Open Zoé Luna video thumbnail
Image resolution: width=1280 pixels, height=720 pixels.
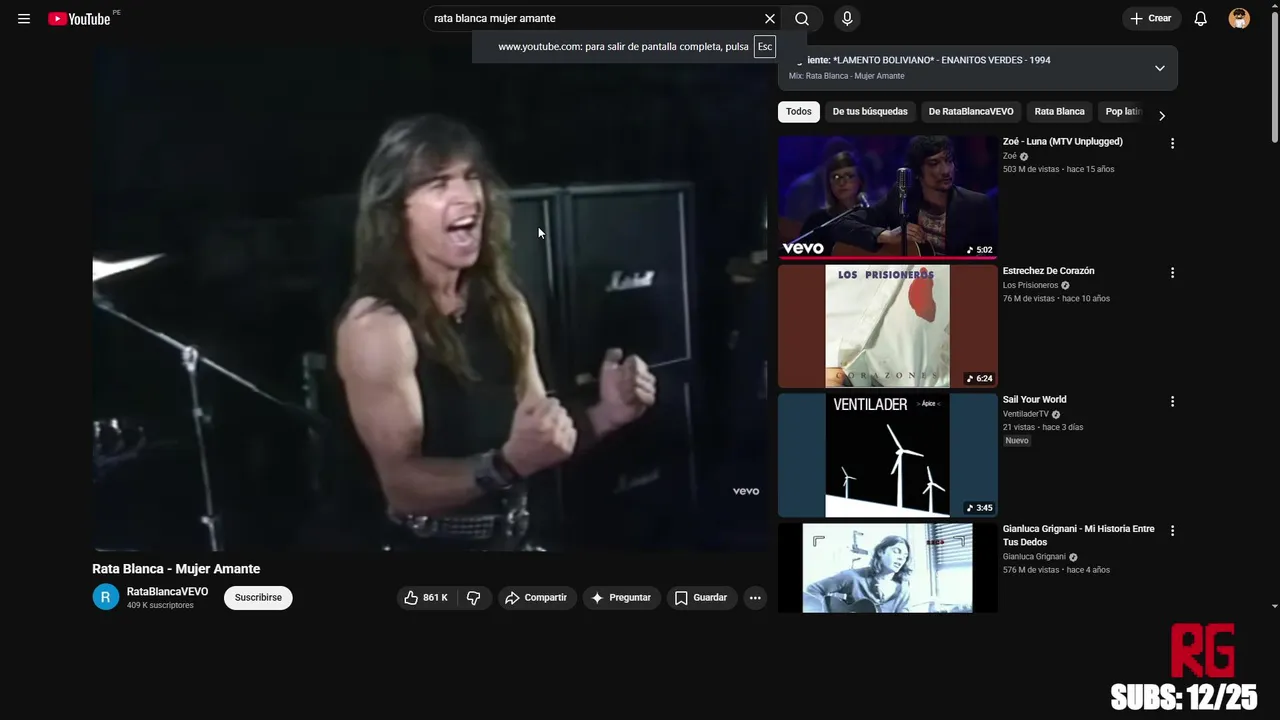[x=888, y=197]
